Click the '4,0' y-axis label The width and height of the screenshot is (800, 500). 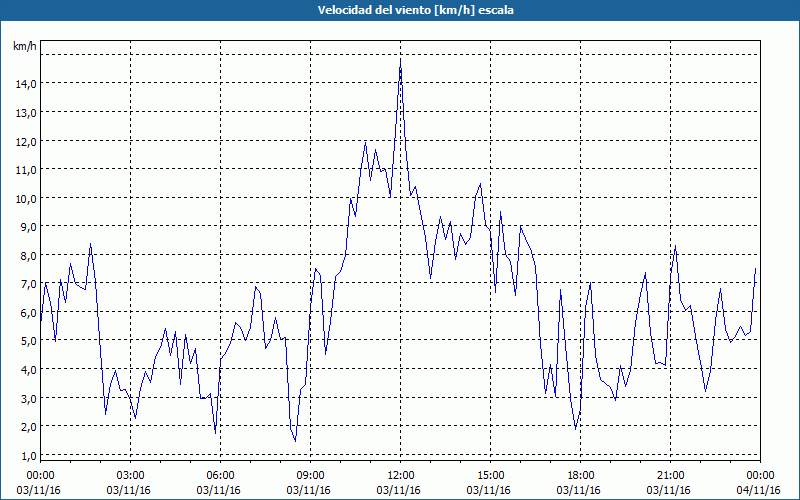click(28, 370)
